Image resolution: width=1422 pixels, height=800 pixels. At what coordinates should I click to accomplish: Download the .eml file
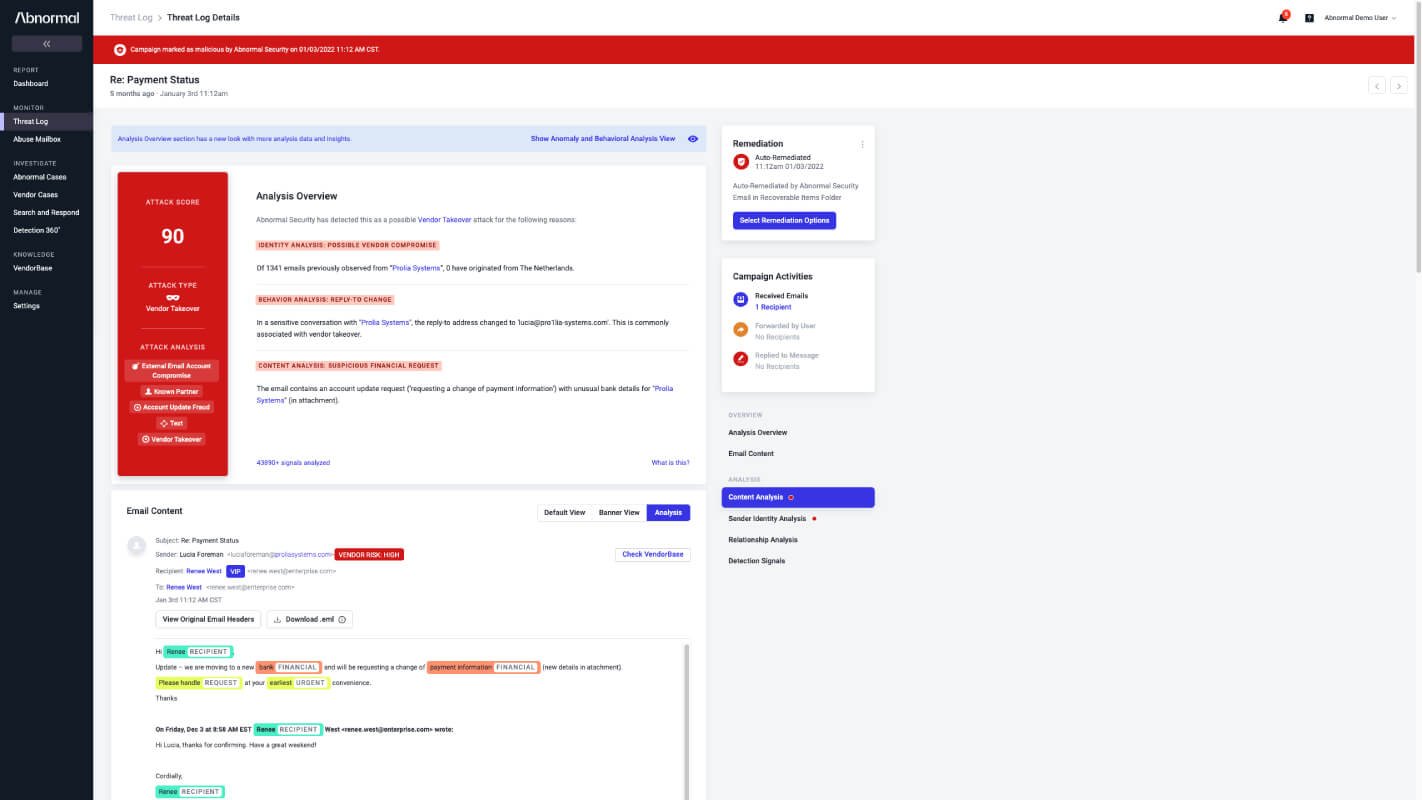(x=308, y=620)
